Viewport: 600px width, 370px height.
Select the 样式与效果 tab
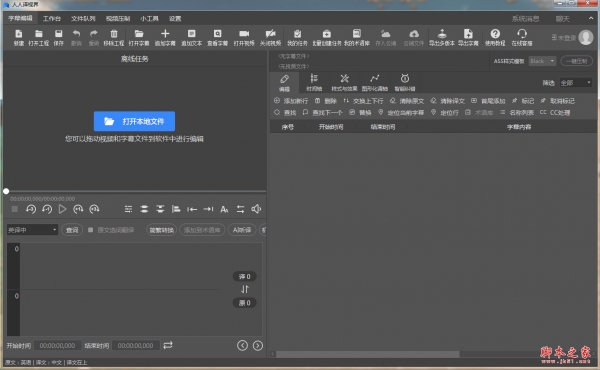click(344, 83)
